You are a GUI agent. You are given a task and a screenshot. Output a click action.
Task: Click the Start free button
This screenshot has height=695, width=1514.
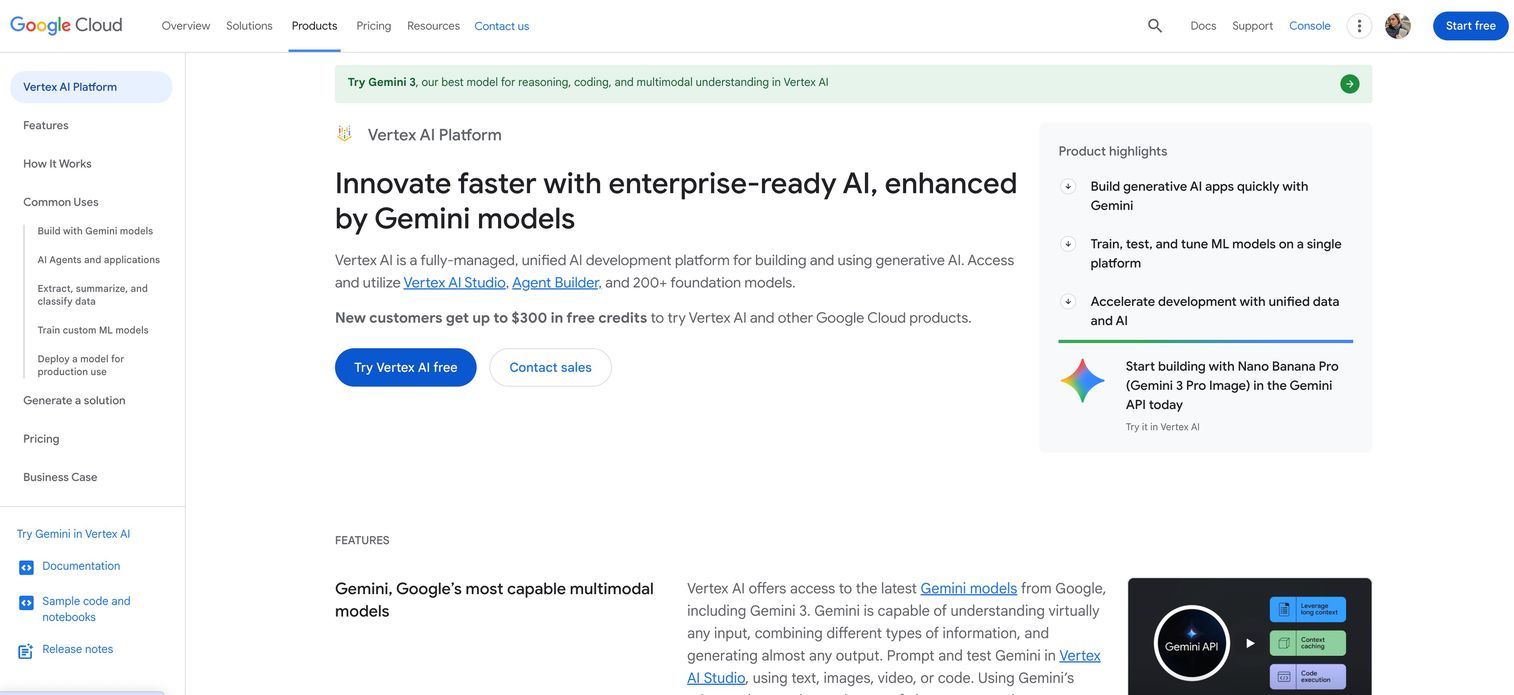1470,26
